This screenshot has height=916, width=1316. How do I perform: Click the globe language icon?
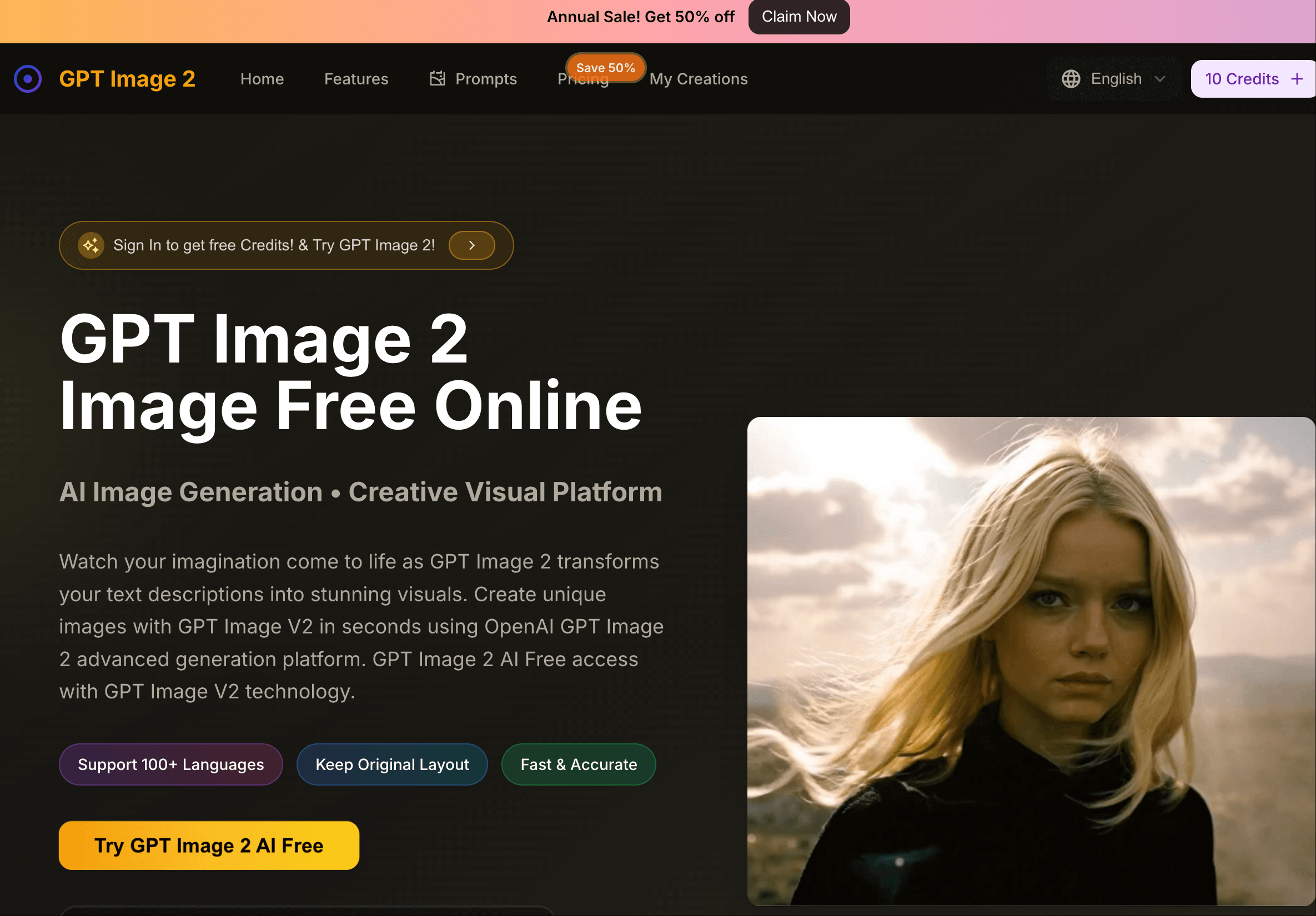(x=1071, y=78)
